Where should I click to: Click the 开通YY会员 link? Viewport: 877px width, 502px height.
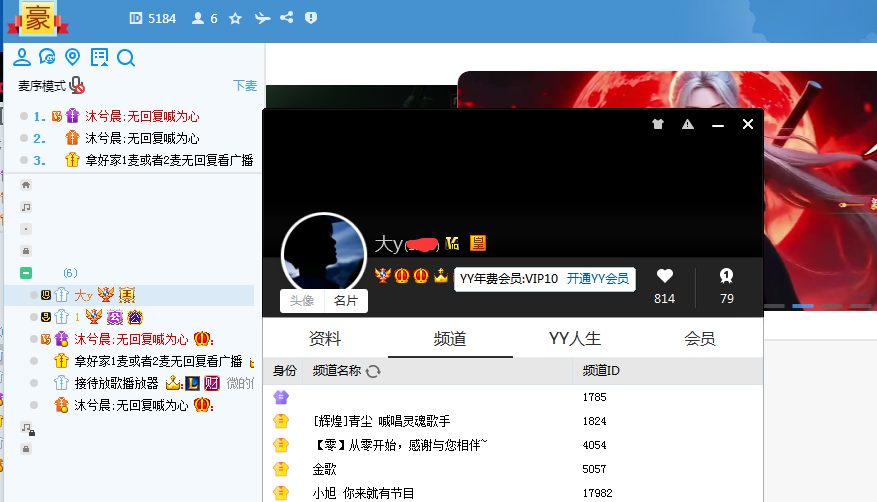click(x=597, y=279)
